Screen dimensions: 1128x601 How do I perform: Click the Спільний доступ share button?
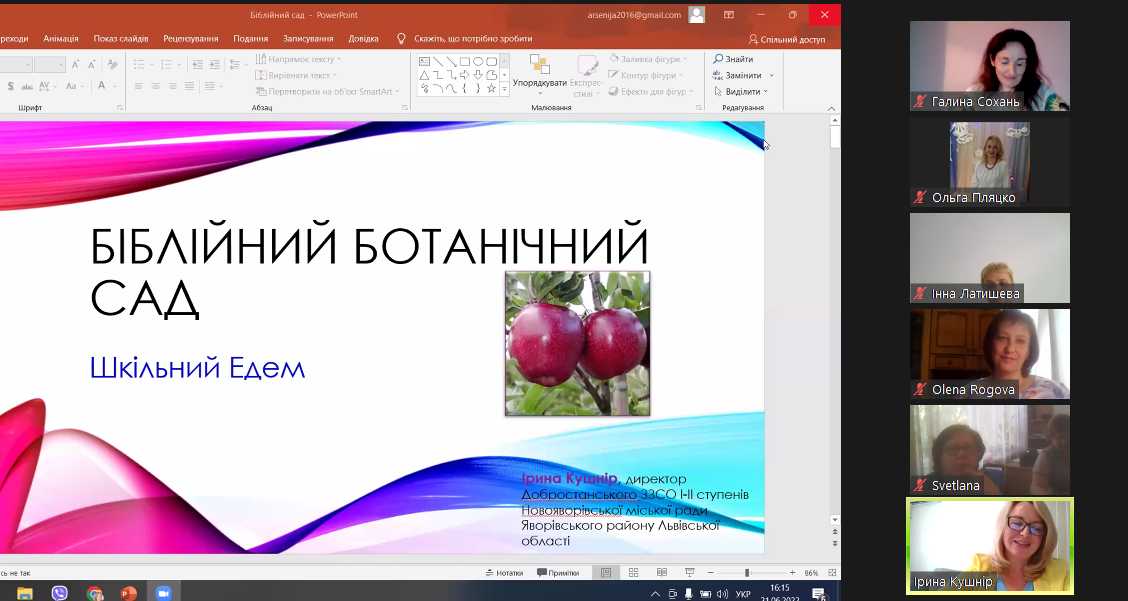click(x=786, y=39)
